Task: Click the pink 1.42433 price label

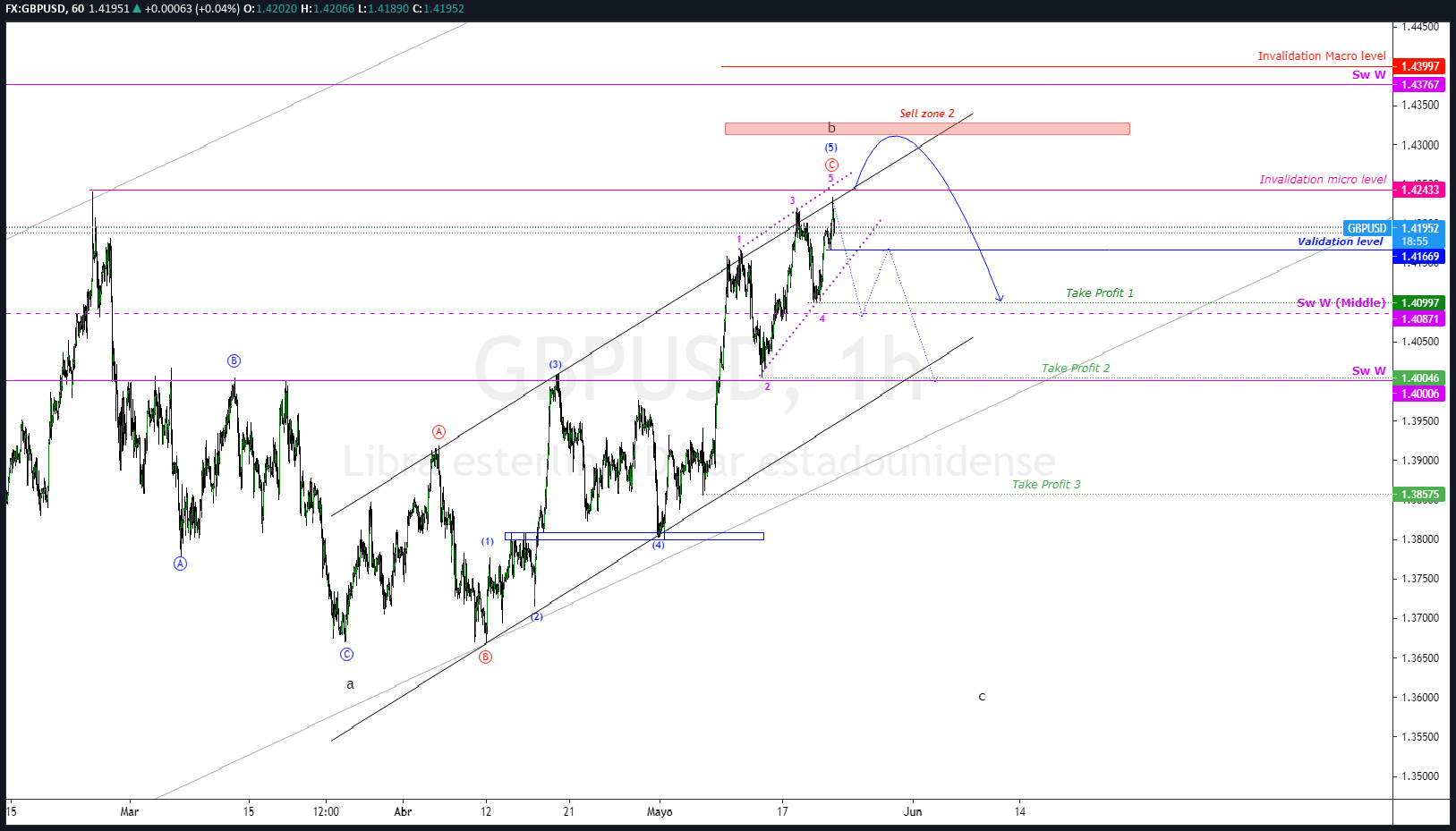Action: (1418, 190)
